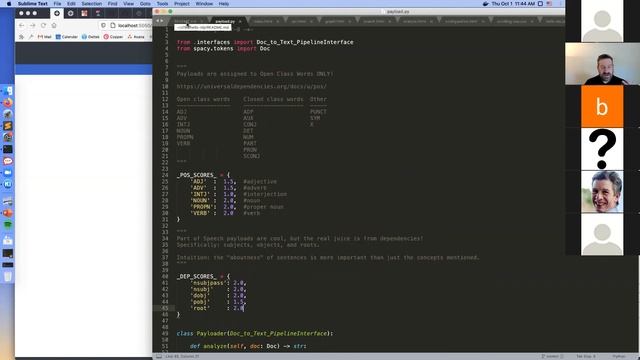The image size is (640, 360).
Task: Click the Sublime tab back arrow
Action: coord(158,21)
